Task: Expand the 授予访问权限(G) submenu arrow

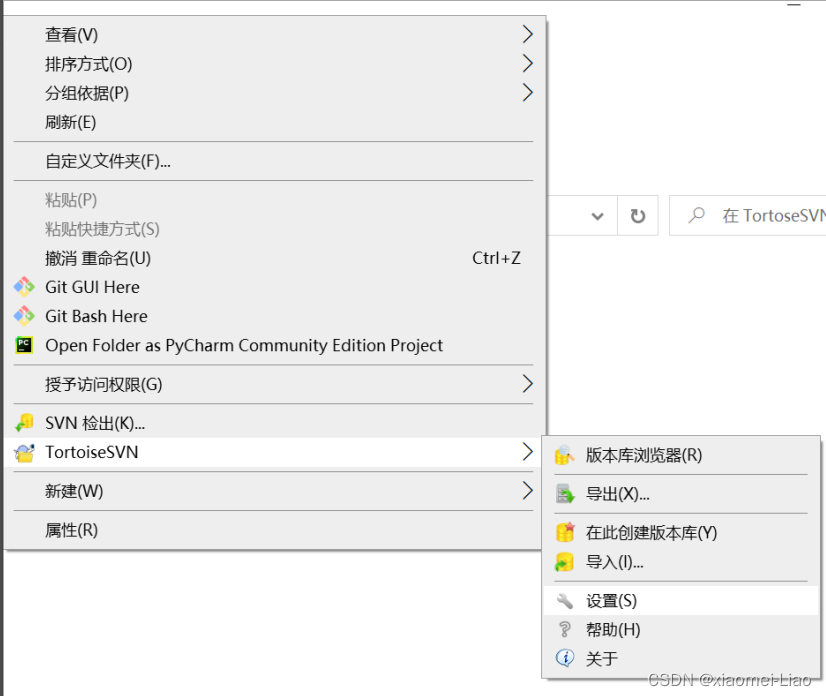Action: click(x=527, y=384)
